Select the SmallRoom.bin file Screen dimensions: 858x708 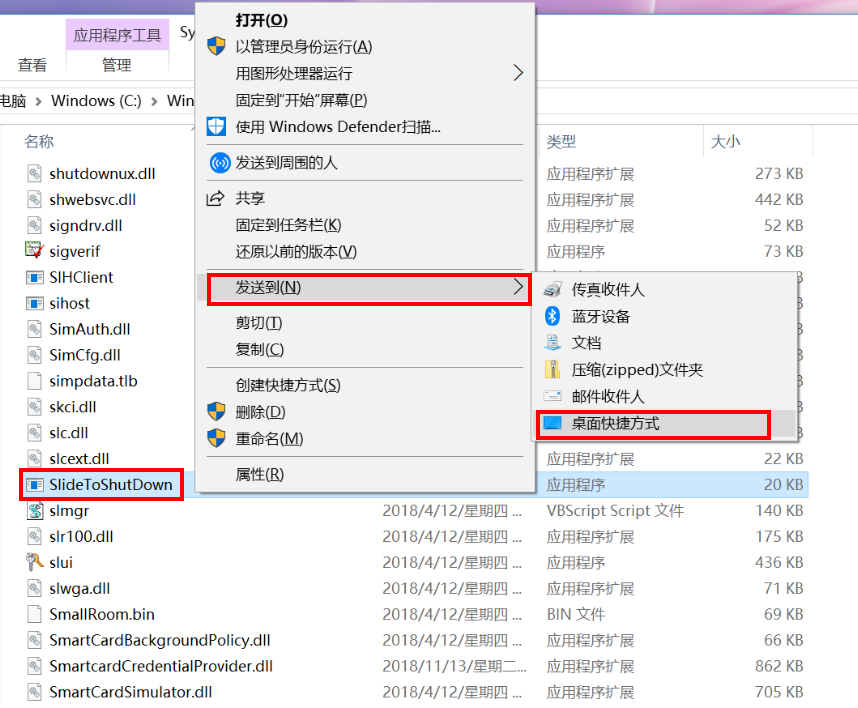pos(102,614)
